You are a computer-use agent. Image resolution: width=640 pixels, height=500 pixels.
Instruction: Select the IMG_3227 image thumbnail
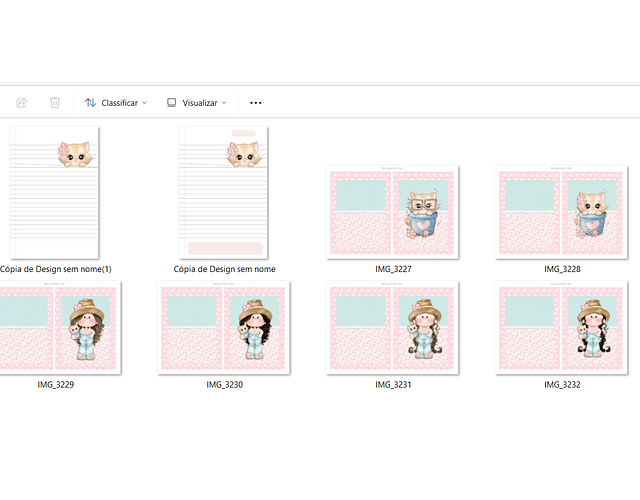(393, 212)
